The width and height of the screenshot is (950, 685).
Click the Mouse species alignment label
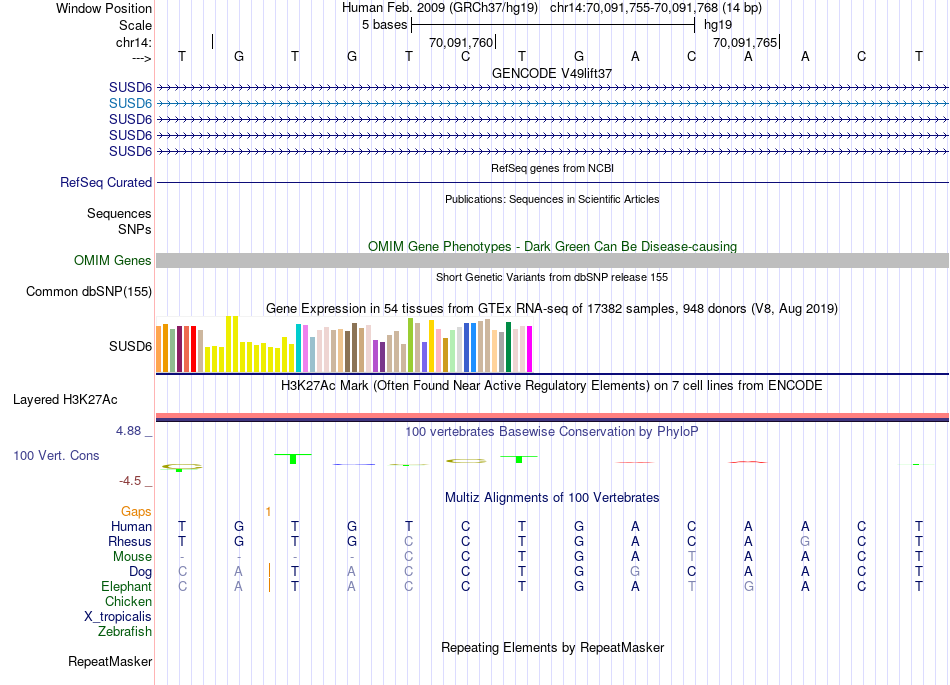[x=132, y=557]
